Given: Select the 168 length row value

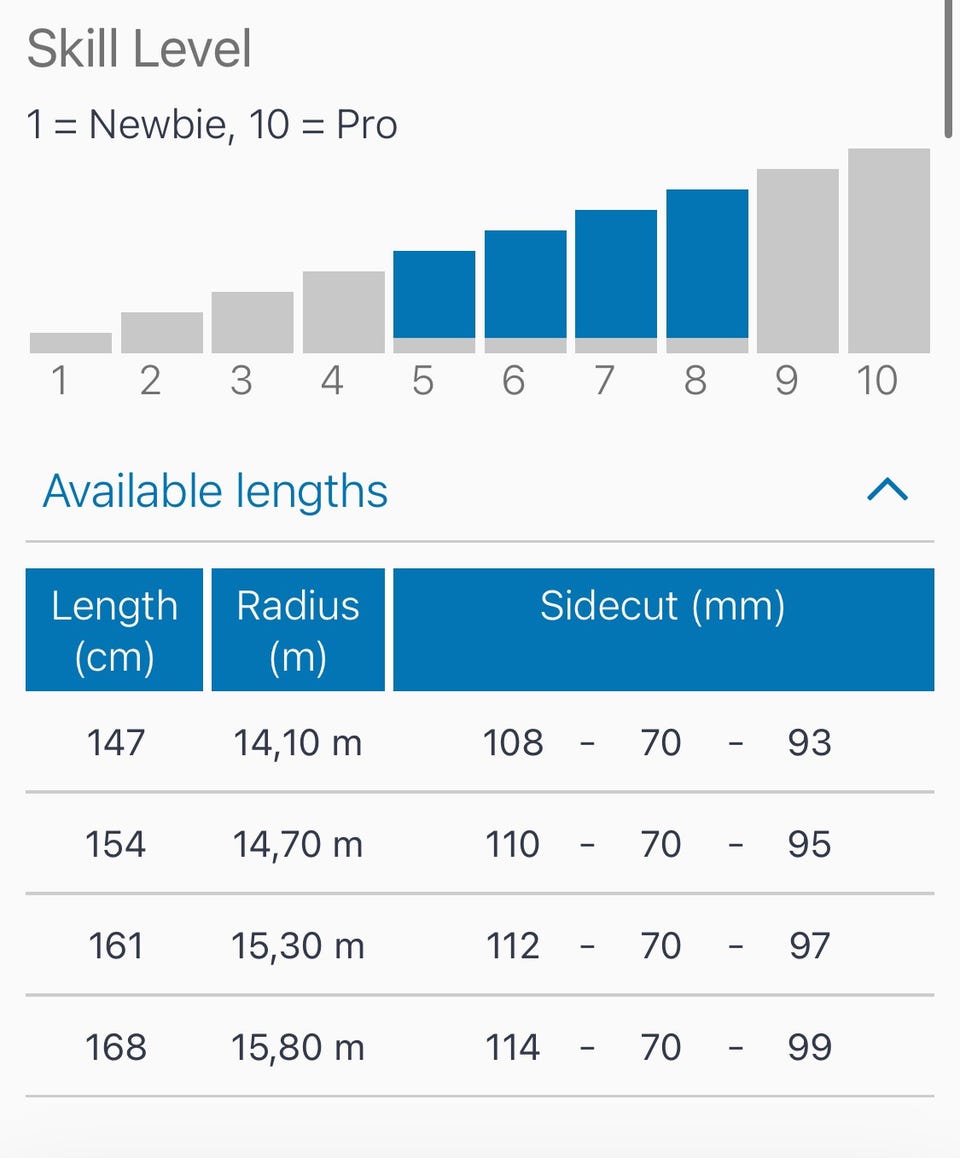Looking at the screenshot, I should coord(115,1047).
